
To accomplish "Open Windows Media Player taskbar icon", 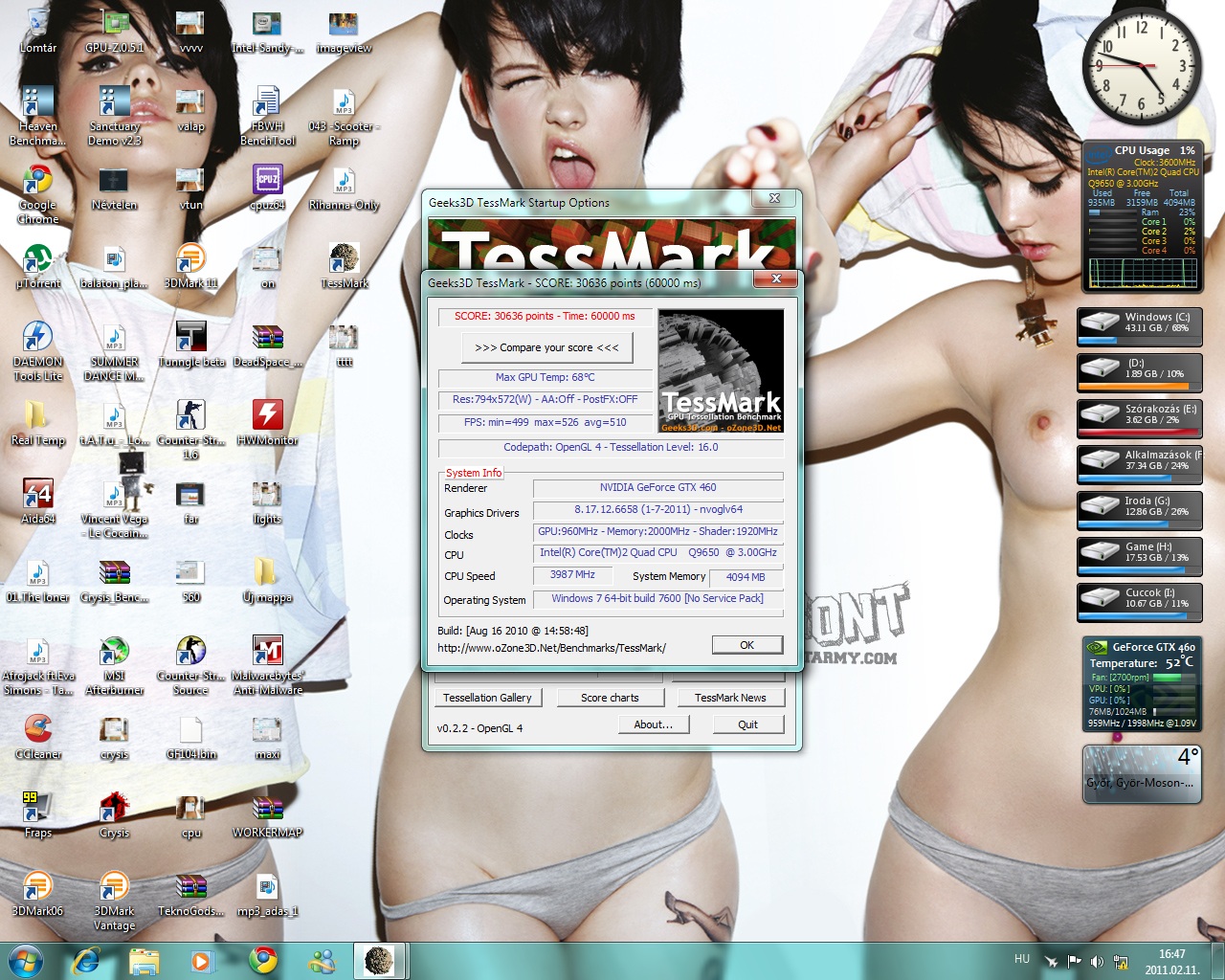I will click(x=202, y=961).
